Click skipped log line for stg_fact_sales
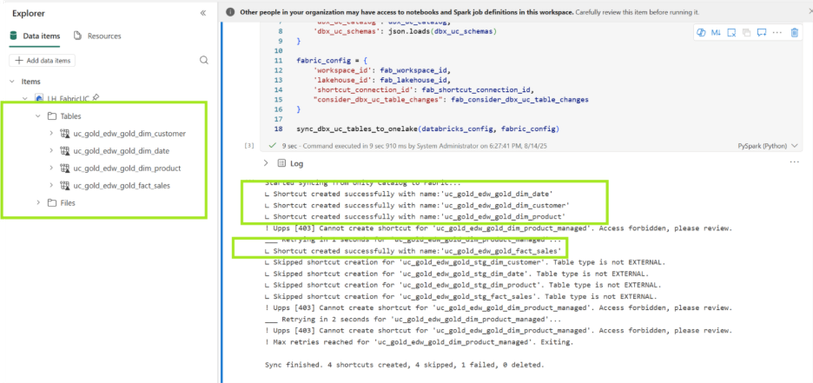The width and height of the screenshot is (813, 383). 461,297
